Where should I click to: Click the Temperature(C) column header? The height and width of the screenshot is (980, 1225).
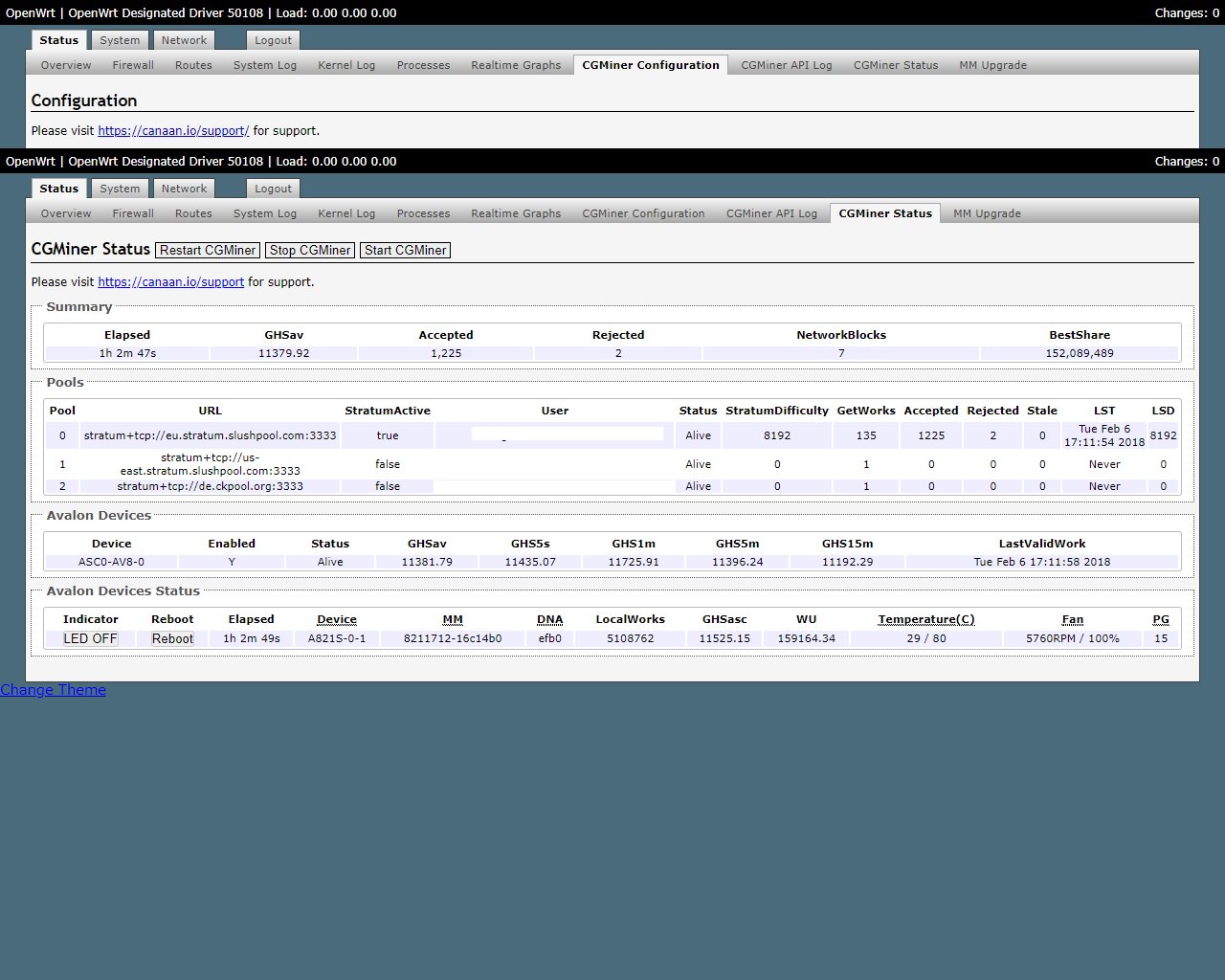[926, 619]
